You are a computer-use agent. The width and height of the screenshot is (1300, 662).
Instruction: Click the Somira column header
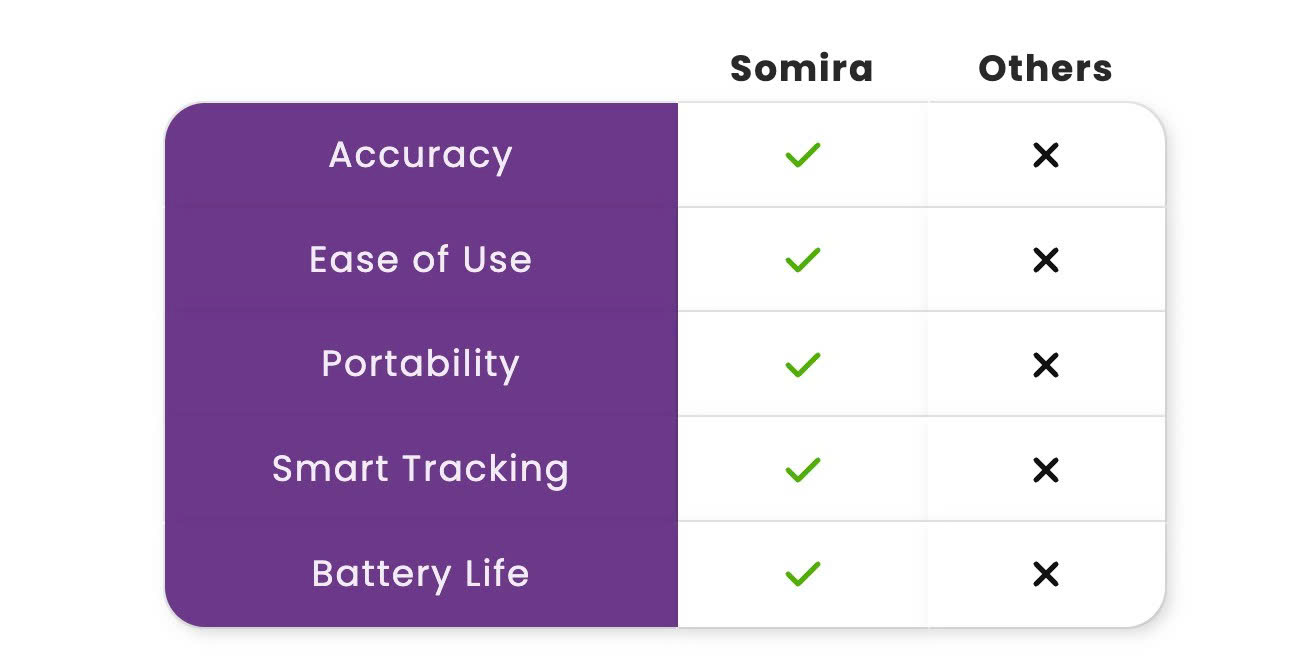coord(801,68)
